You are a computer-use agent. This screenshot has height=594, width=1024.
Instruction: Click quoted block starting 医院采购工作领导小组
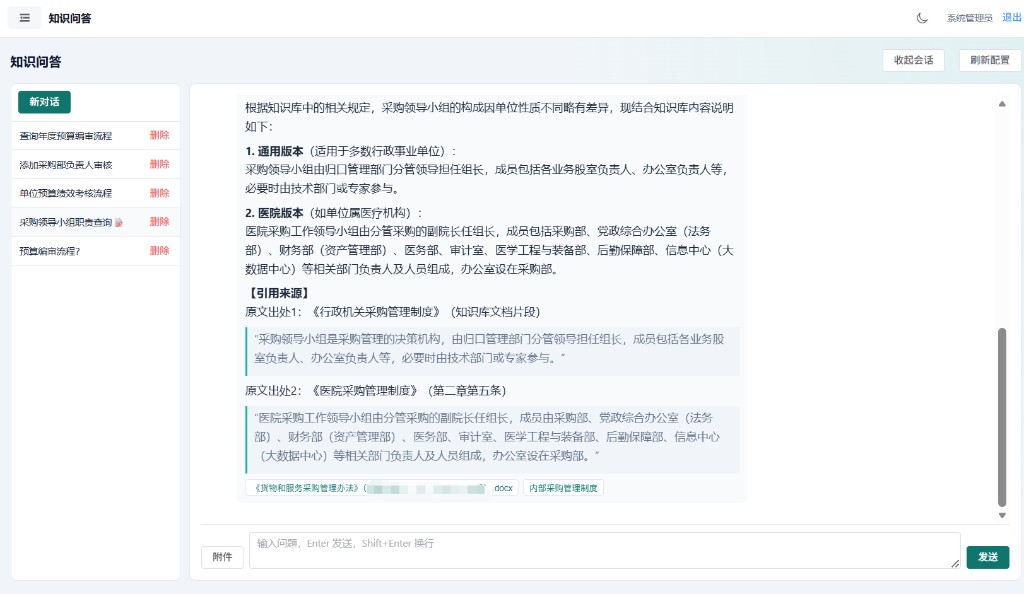coord(492,439)
